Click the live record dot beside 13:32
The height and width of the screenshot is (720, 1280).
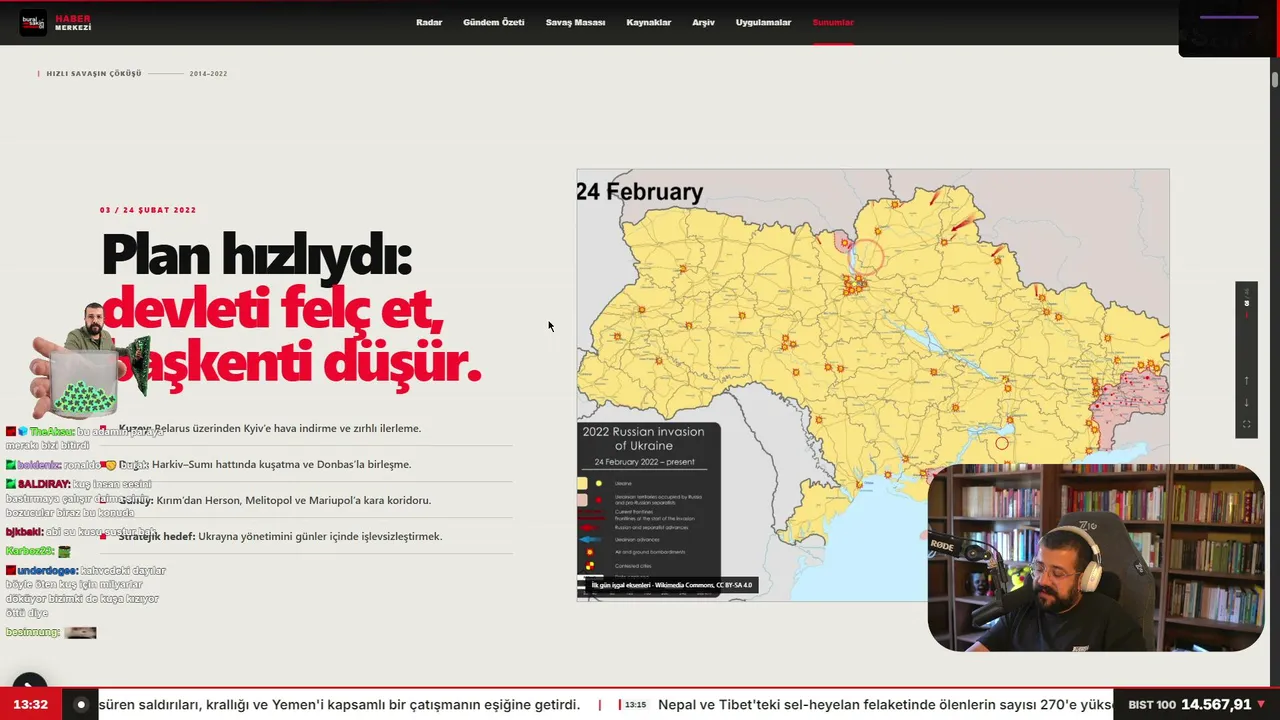(81, 705)
